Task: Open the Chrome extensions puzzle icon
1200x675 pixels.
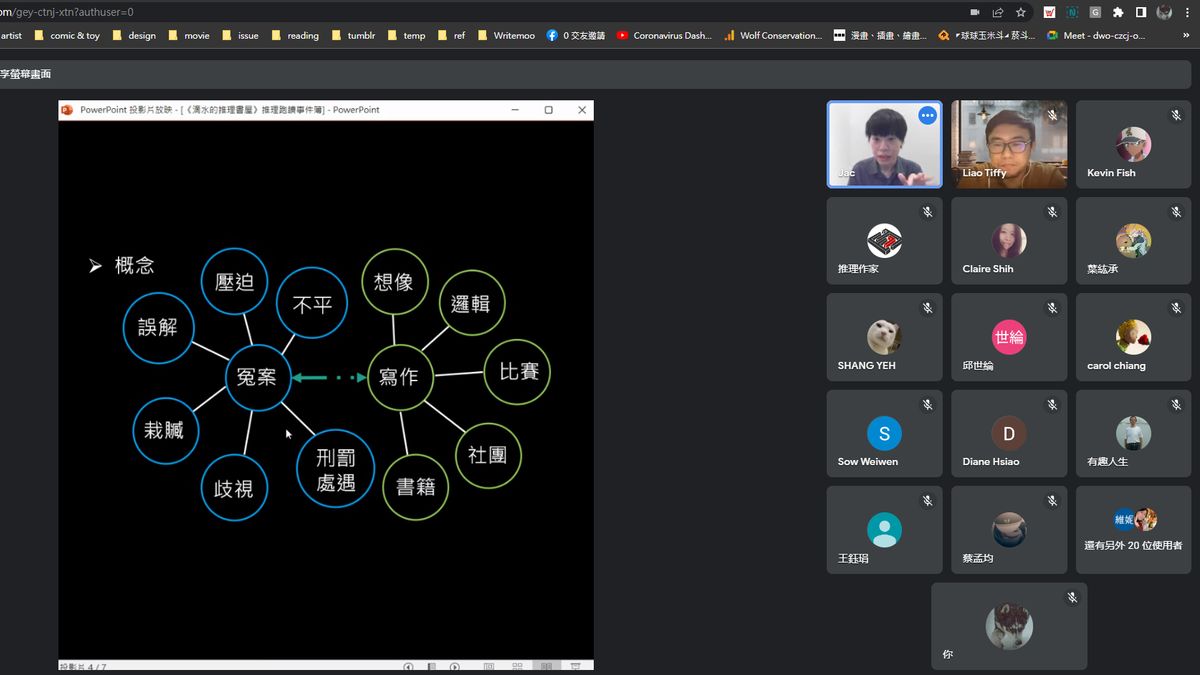Action: (1118, 12)
